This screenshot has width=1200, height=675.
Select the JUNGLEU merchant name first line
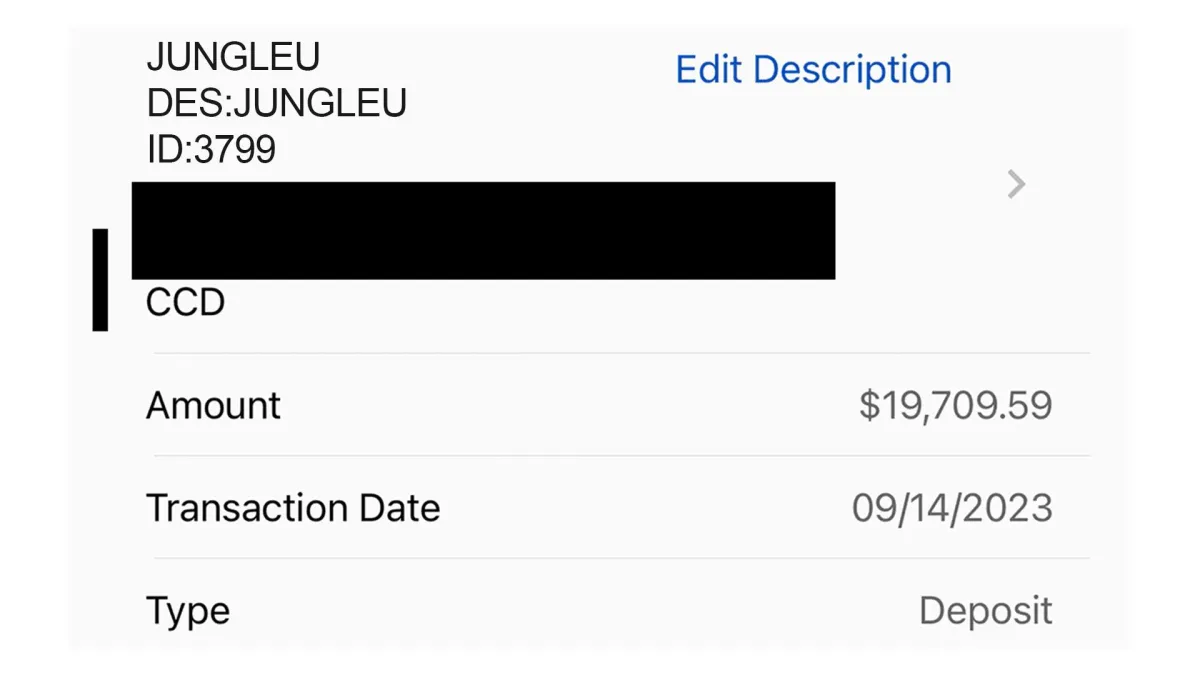tap(233, 57)
